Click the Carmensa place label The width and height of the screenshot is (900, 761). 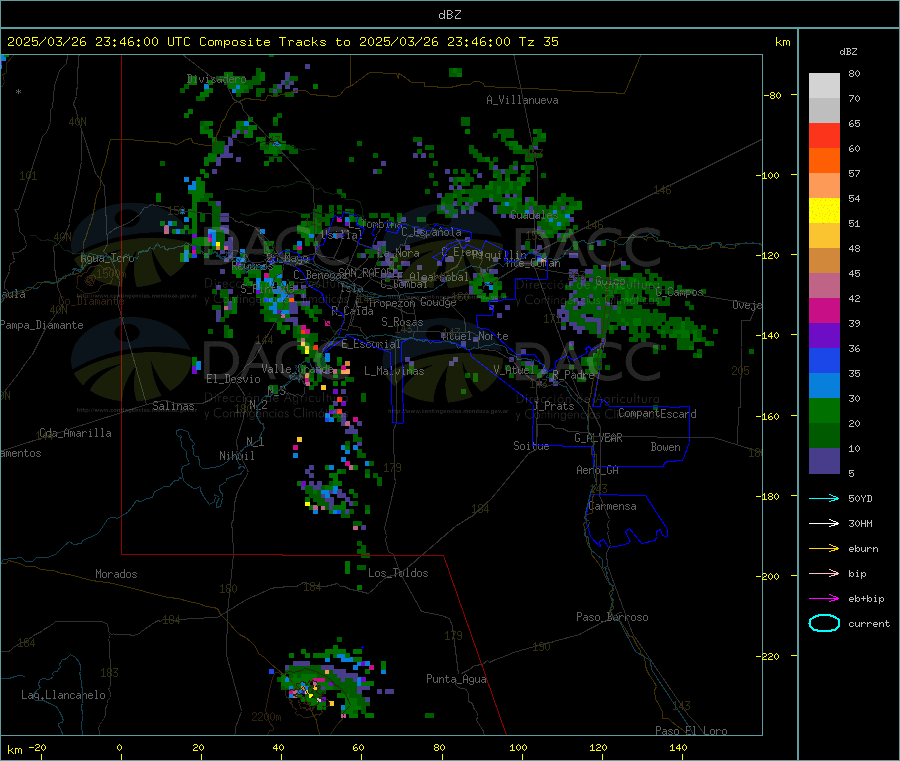612,506
